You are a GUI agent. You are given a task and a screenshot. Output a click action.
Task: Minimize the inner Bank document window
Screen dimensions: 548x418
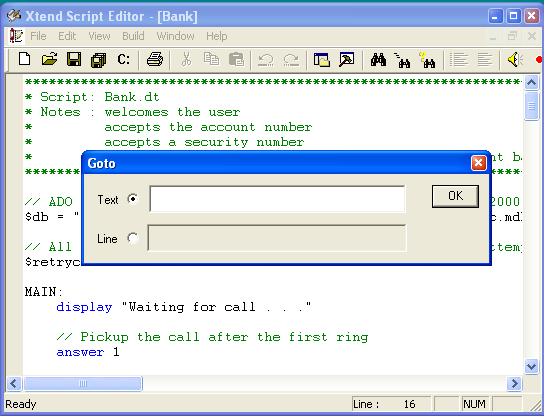pos(493,36)
